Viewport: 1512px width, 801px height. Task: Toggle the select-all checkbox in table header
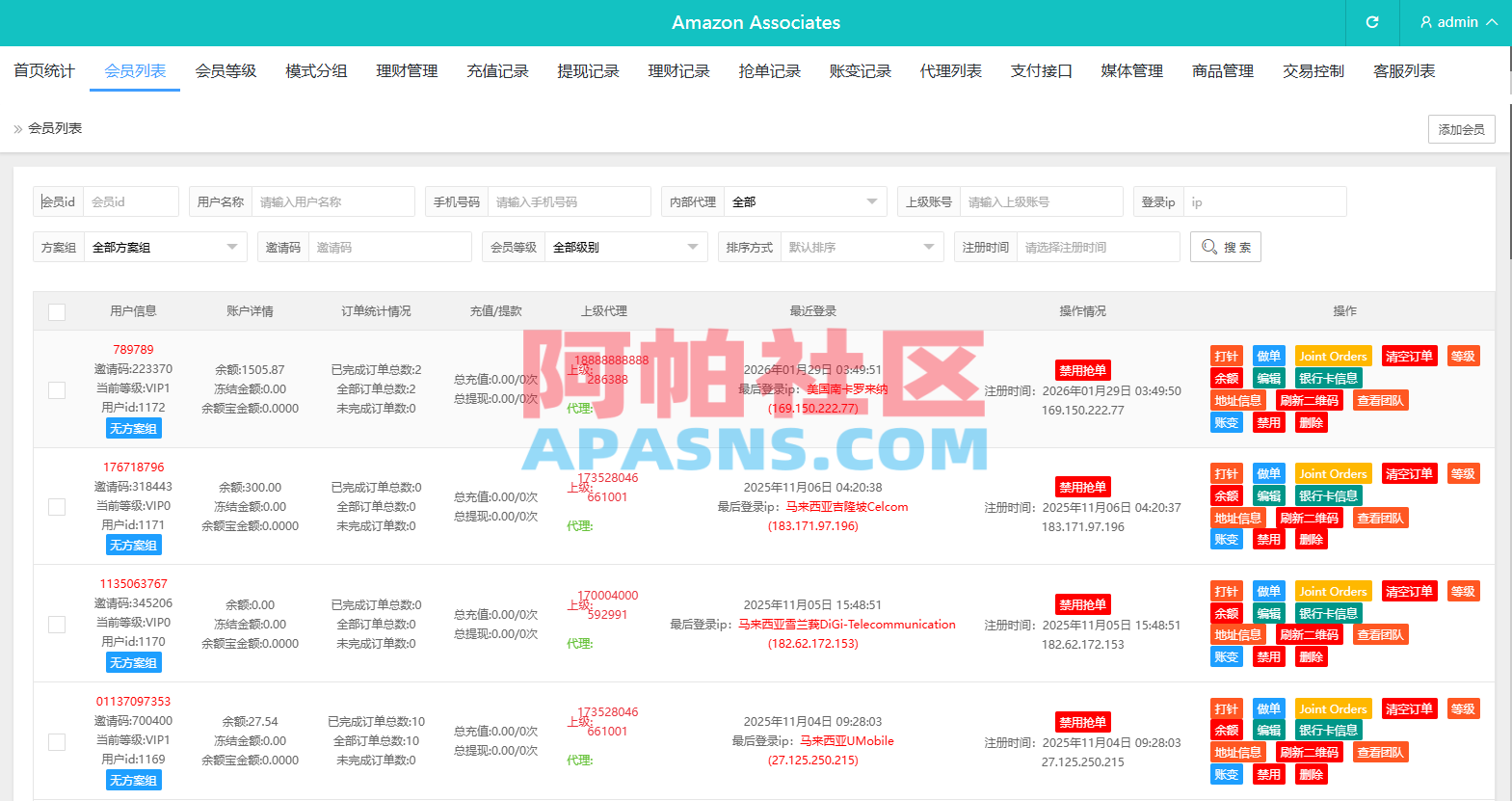click(x=57, y=311)
